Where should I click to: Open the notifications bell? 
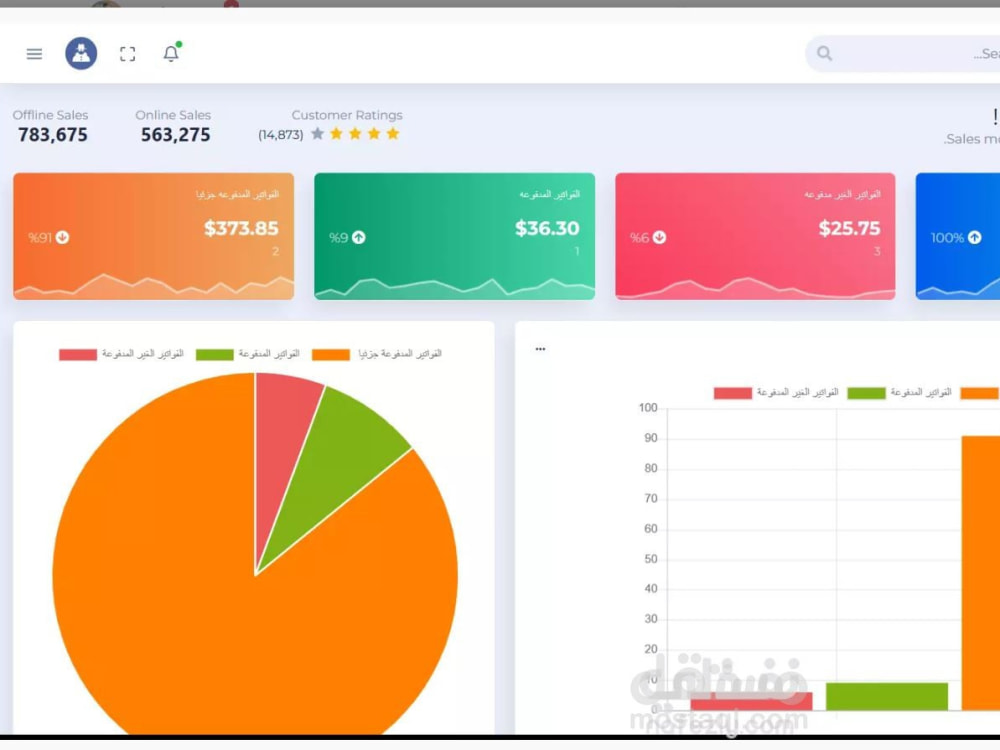pyautogui.click(x=171, y=53)
